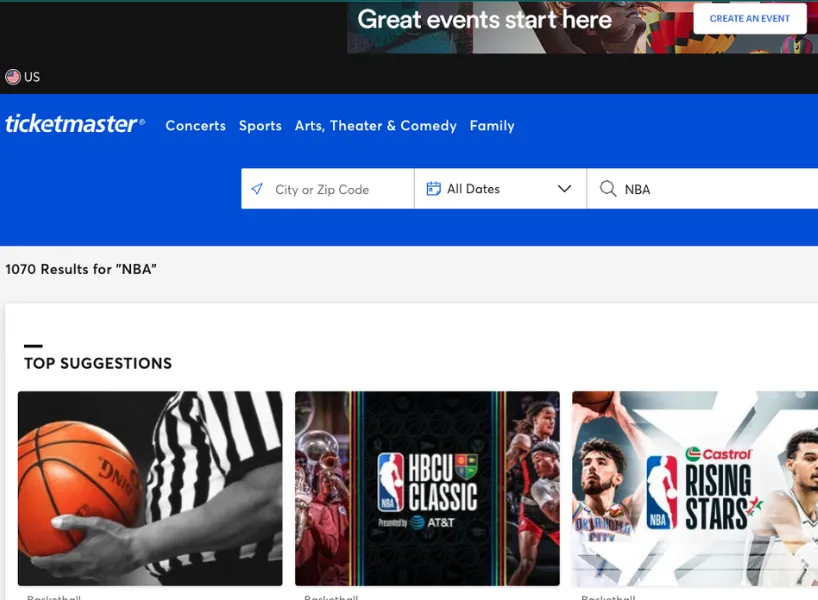The height and width of the screenshot is (600, 818).
Task: Expand the All Dates dropdown
Action: [498, 189]
